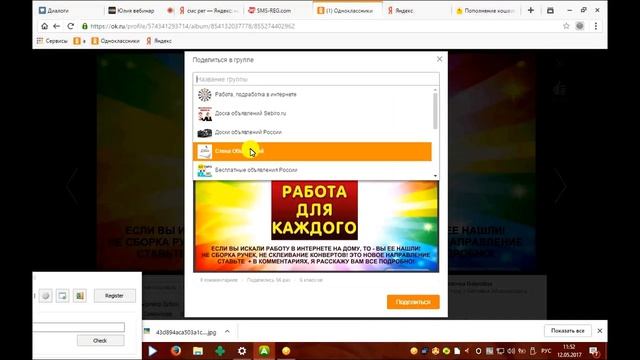The width and height of the screenshot is (640, 360).
Task: Focus the Название группы search field
Action: [x=316, y=79]
